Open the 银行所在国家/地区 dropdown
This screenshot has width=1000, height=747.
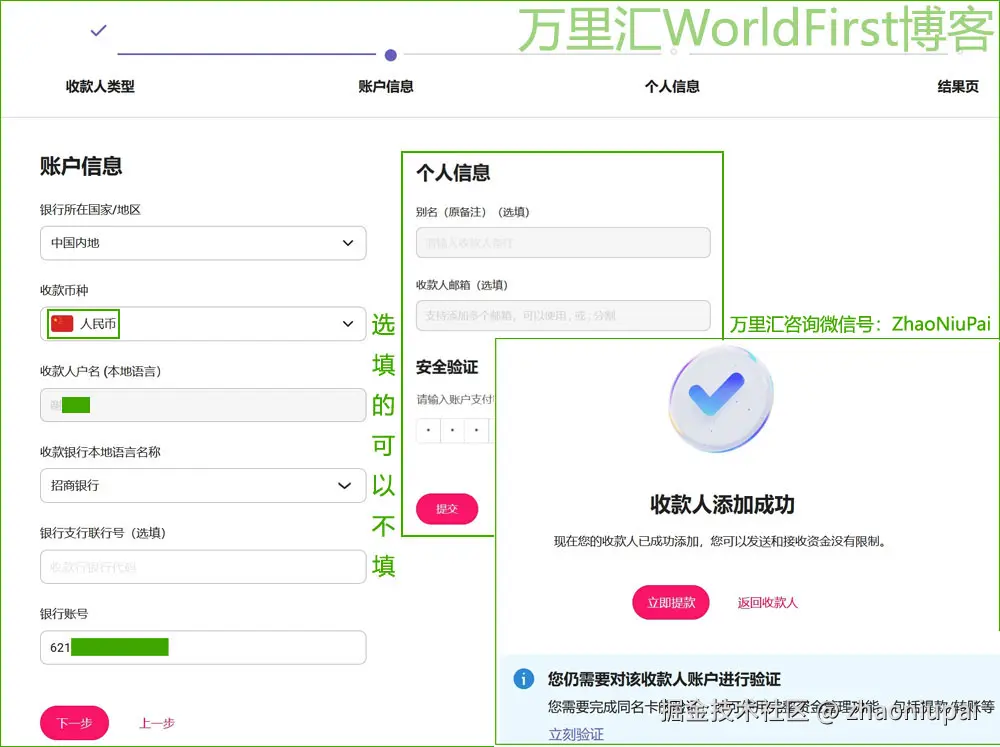[203, 243]
